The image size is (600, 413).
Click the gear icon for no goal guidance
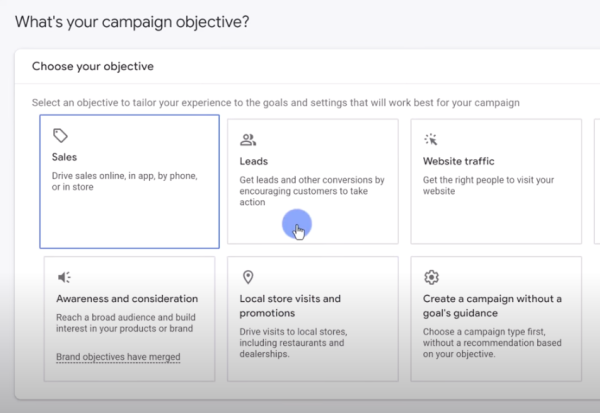(x=431, y=277)
